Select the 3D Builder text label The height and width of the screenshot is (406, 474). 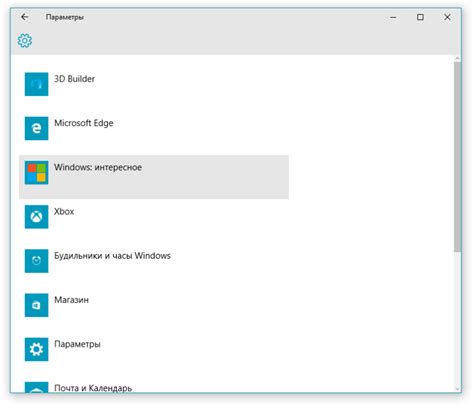74,79
